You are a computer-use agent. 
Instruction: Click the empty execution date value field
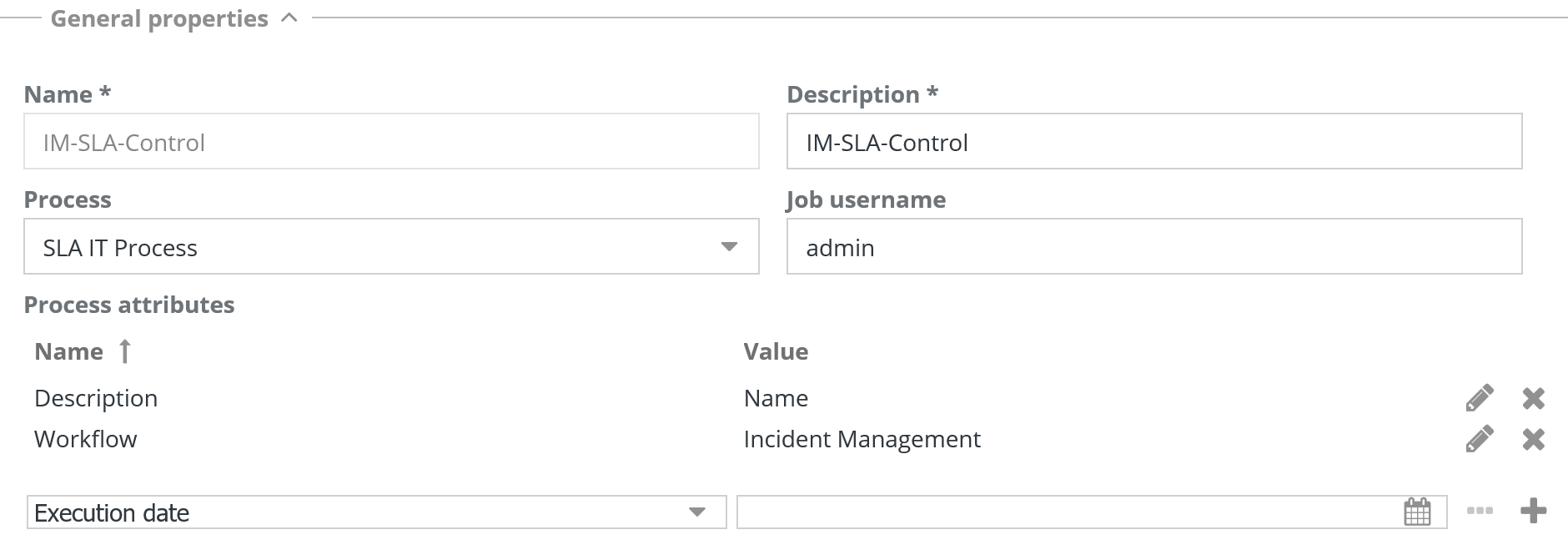pos(1068,512)
